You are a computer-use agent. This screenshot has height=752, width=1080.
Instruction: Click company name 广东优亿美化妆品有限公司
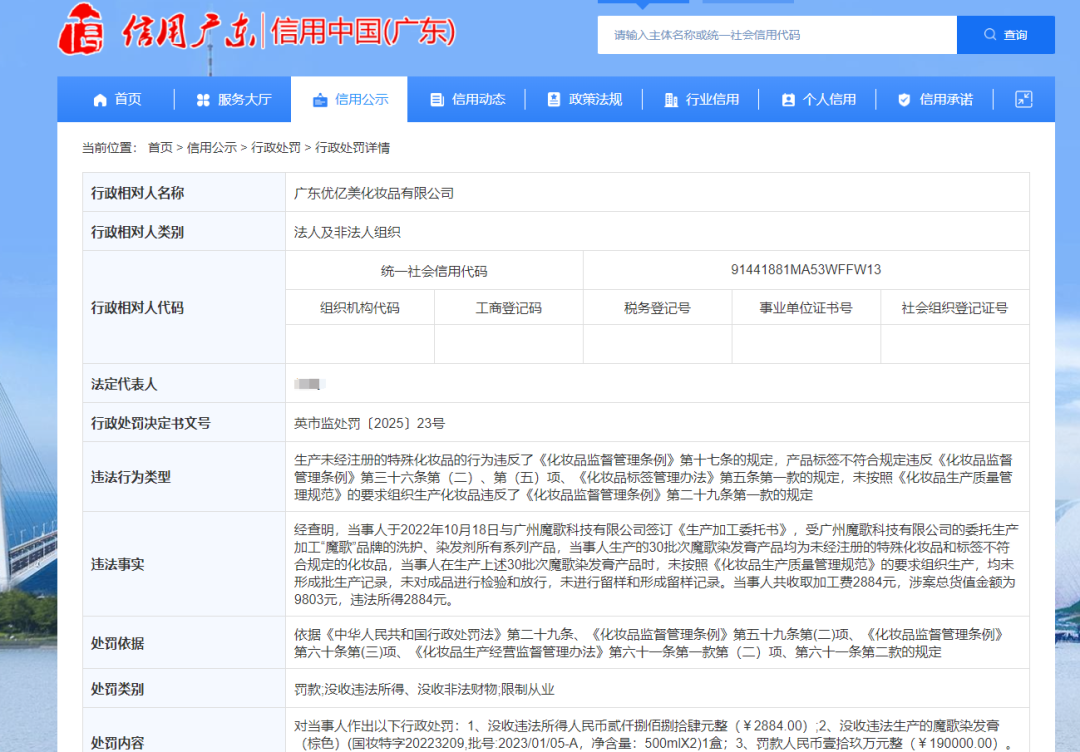(374, 193)
